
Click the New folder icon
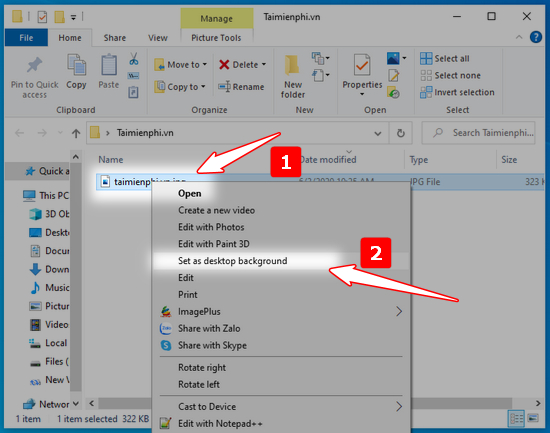(x=292, y=66)
